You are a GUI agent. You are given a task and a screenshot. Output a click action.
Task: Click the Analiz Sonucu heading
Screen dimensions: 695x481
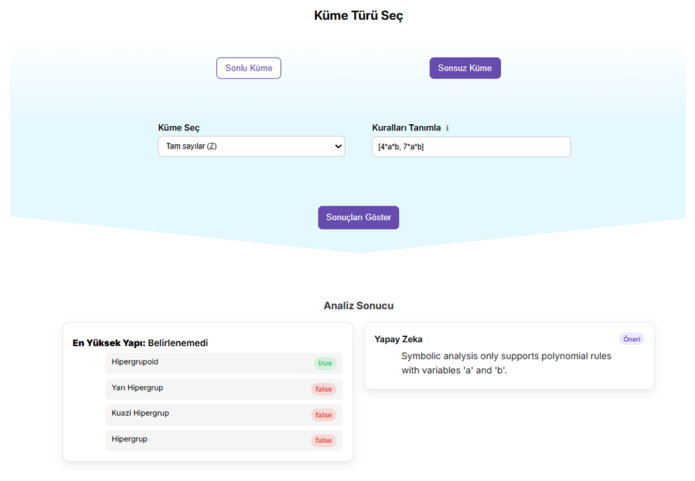coord(358,305)
